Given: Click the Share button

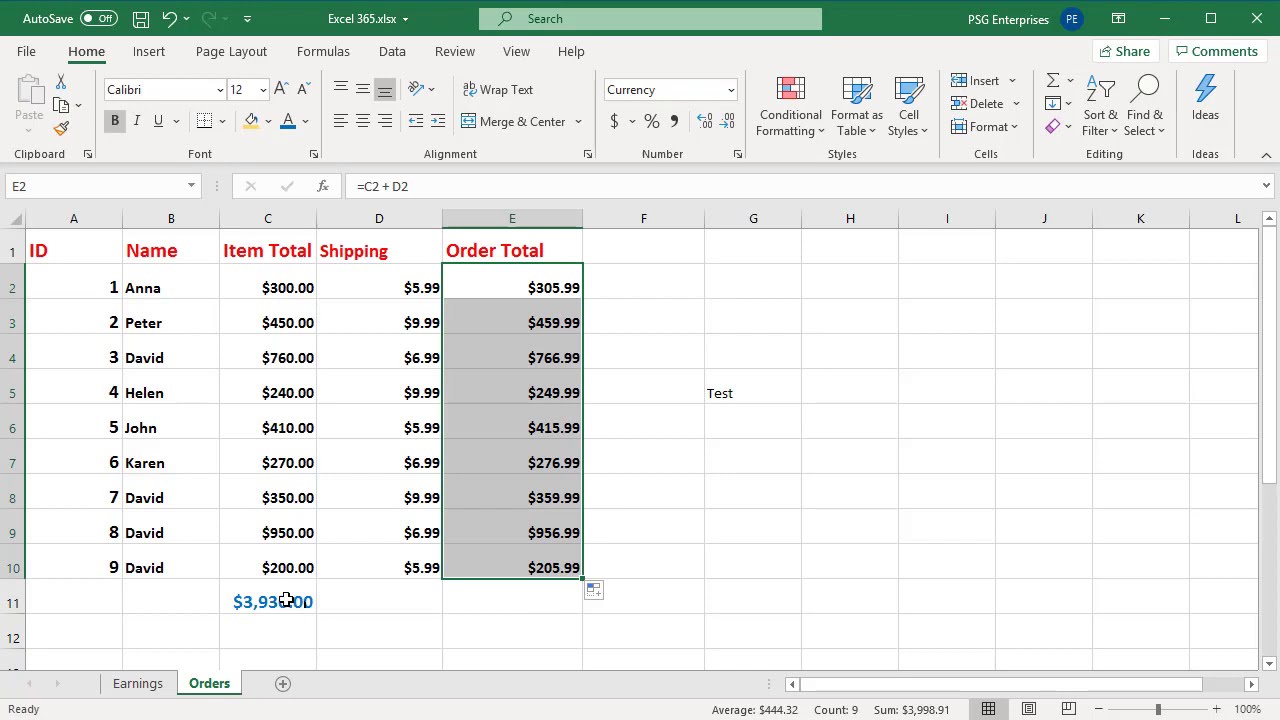Looking at the screenshot, I should [1125, 51].
